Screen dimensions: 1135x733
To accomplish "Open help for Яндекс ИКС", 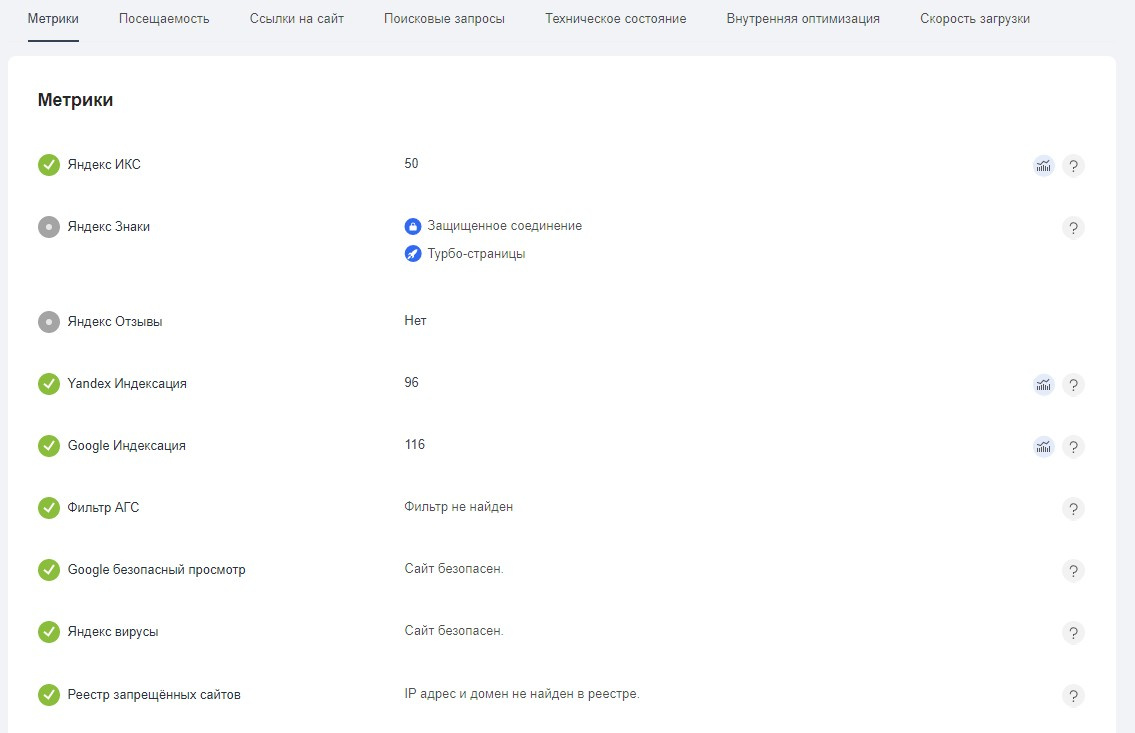I will tap(1073, 166).
